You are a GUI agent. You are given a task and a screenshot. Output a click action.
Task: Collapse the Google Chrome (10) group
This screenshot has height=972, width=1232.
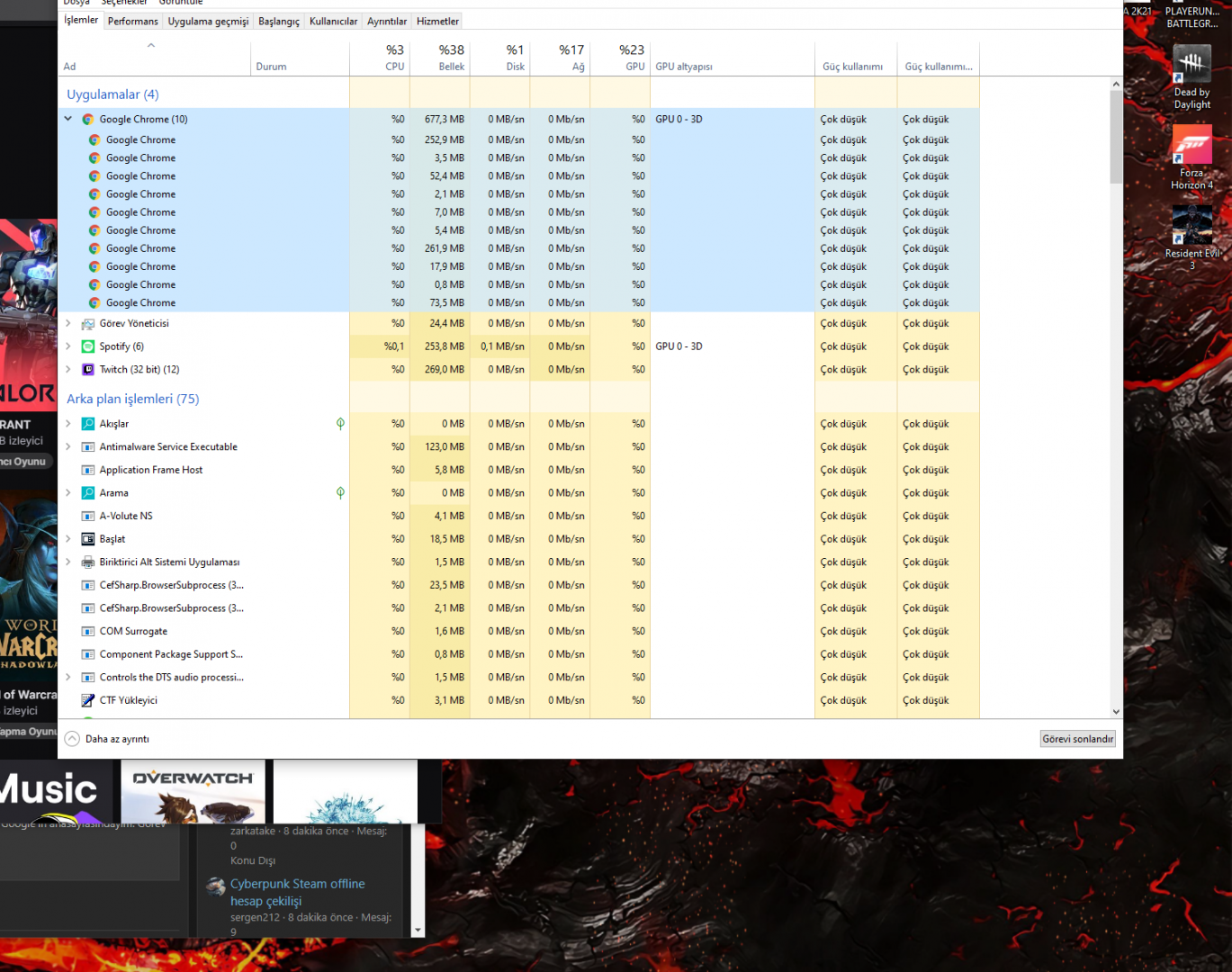[68, 119]
